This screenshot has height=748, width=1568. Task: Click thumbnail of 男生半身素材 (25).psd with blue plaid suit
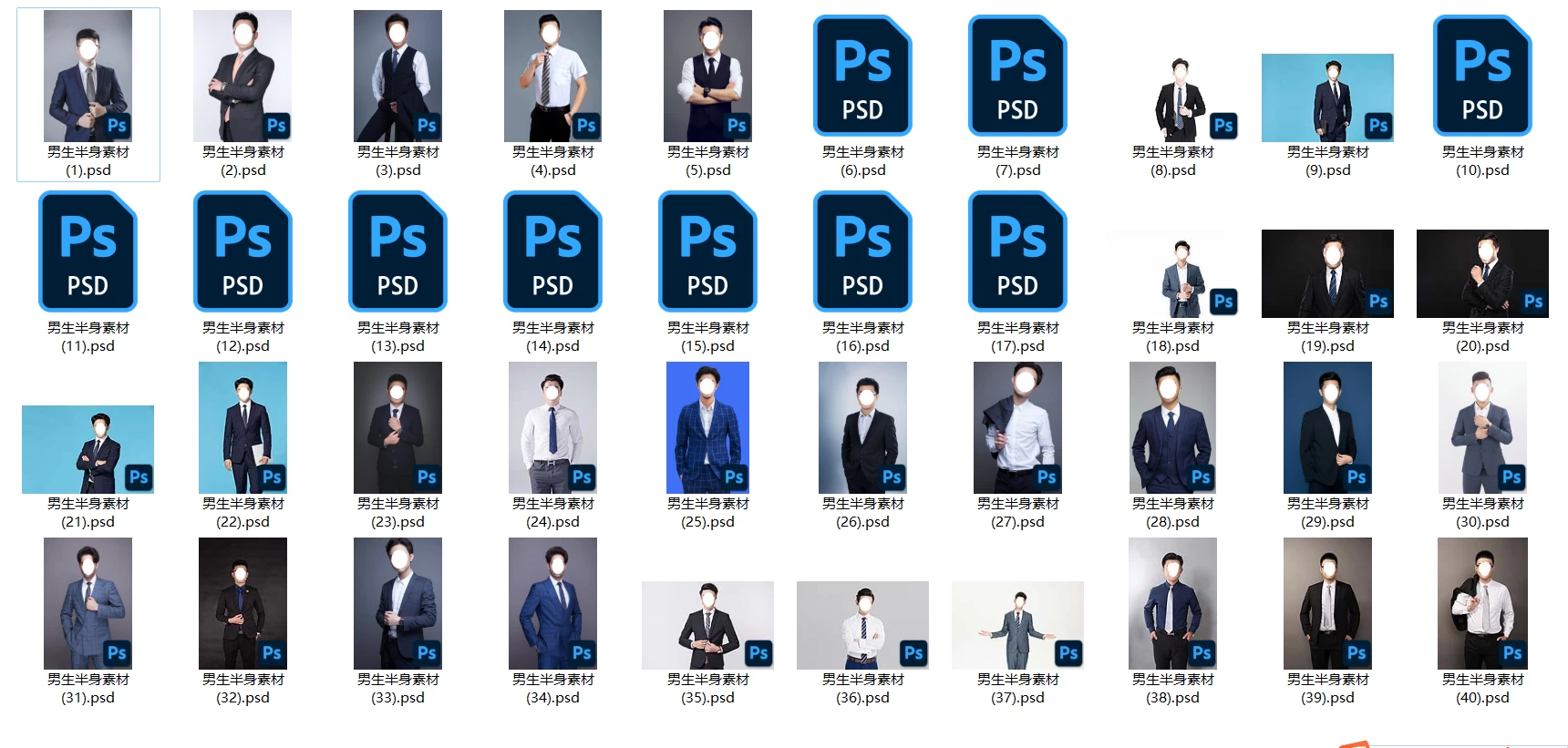coord(707,427)
